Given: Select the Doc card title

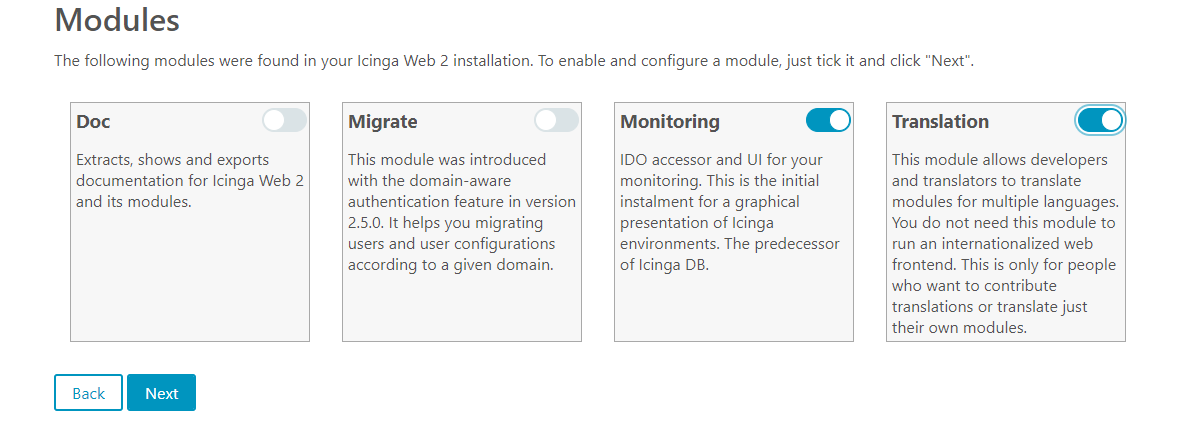Looking at the screenshot, I should pyautogui.click(x=93, y=122).
